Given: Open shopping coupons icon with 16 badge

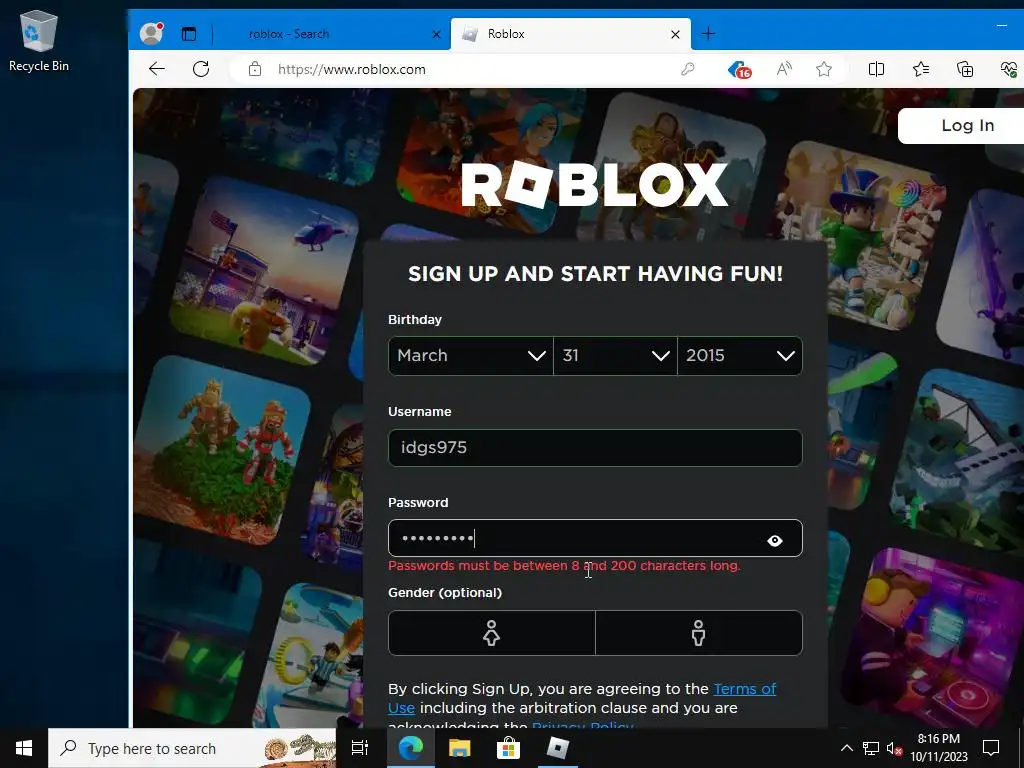Looking at the screenshot, I should pos(739,69).
